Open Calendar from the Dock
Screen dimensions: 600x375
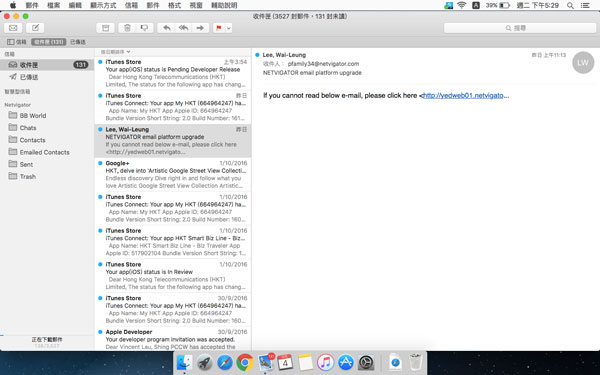(x=285, y=362)
